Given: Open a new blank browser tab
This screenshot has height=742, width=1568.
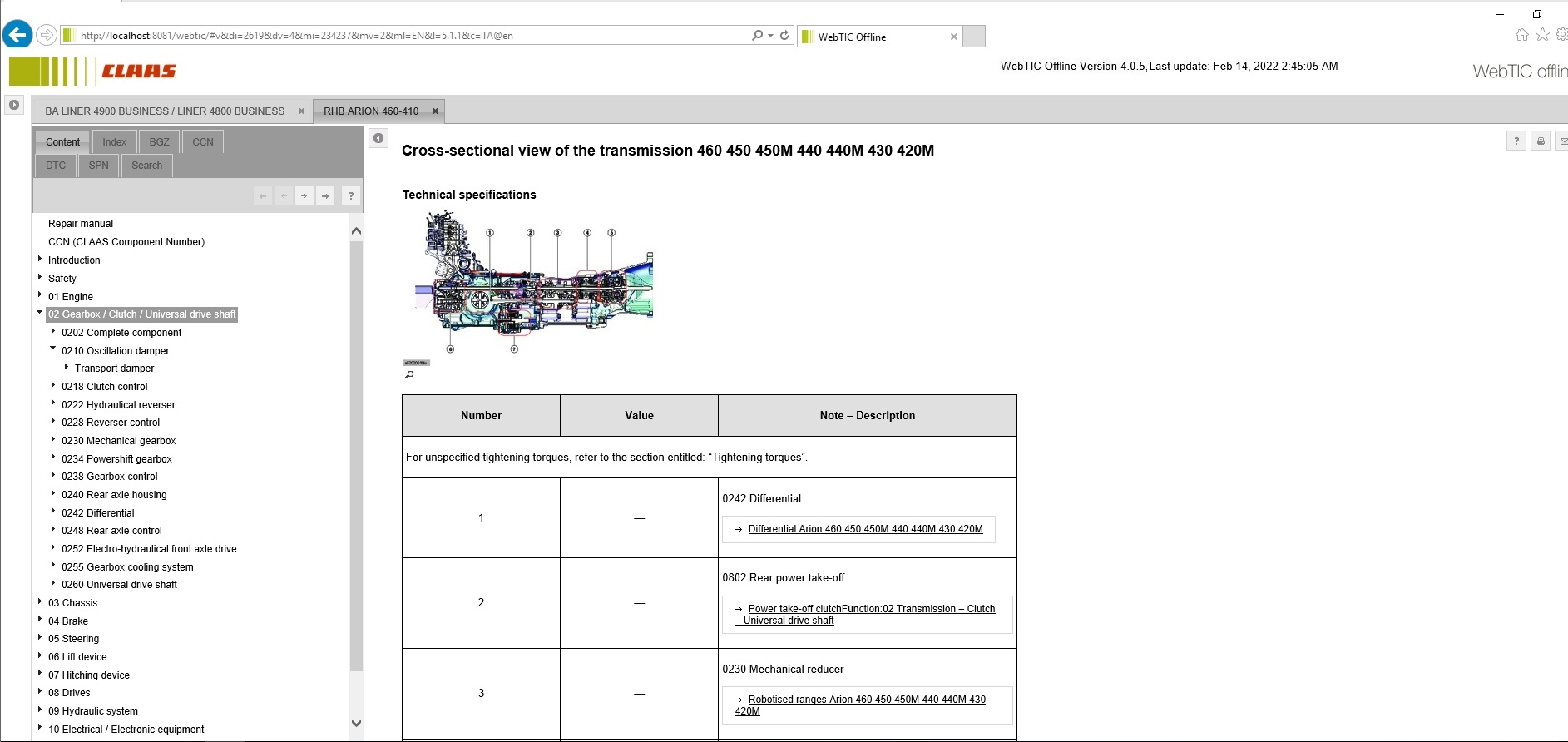Looking at the screenshot, I should pos(974,37).
